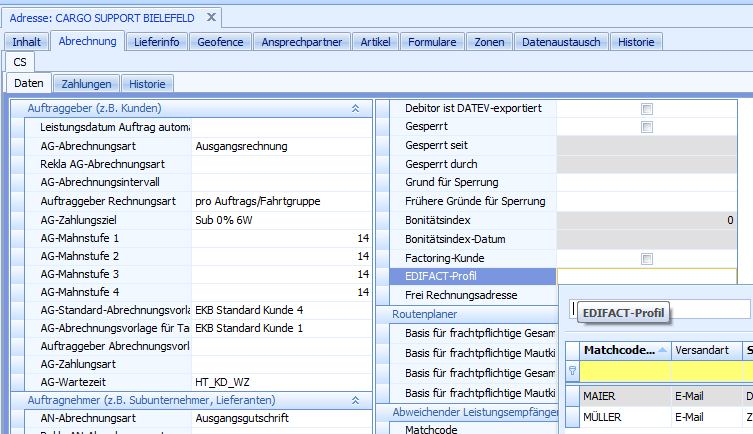Sort by the Matchcode column header
Viewport: 753px width, 434px height.
pos(619,350)
